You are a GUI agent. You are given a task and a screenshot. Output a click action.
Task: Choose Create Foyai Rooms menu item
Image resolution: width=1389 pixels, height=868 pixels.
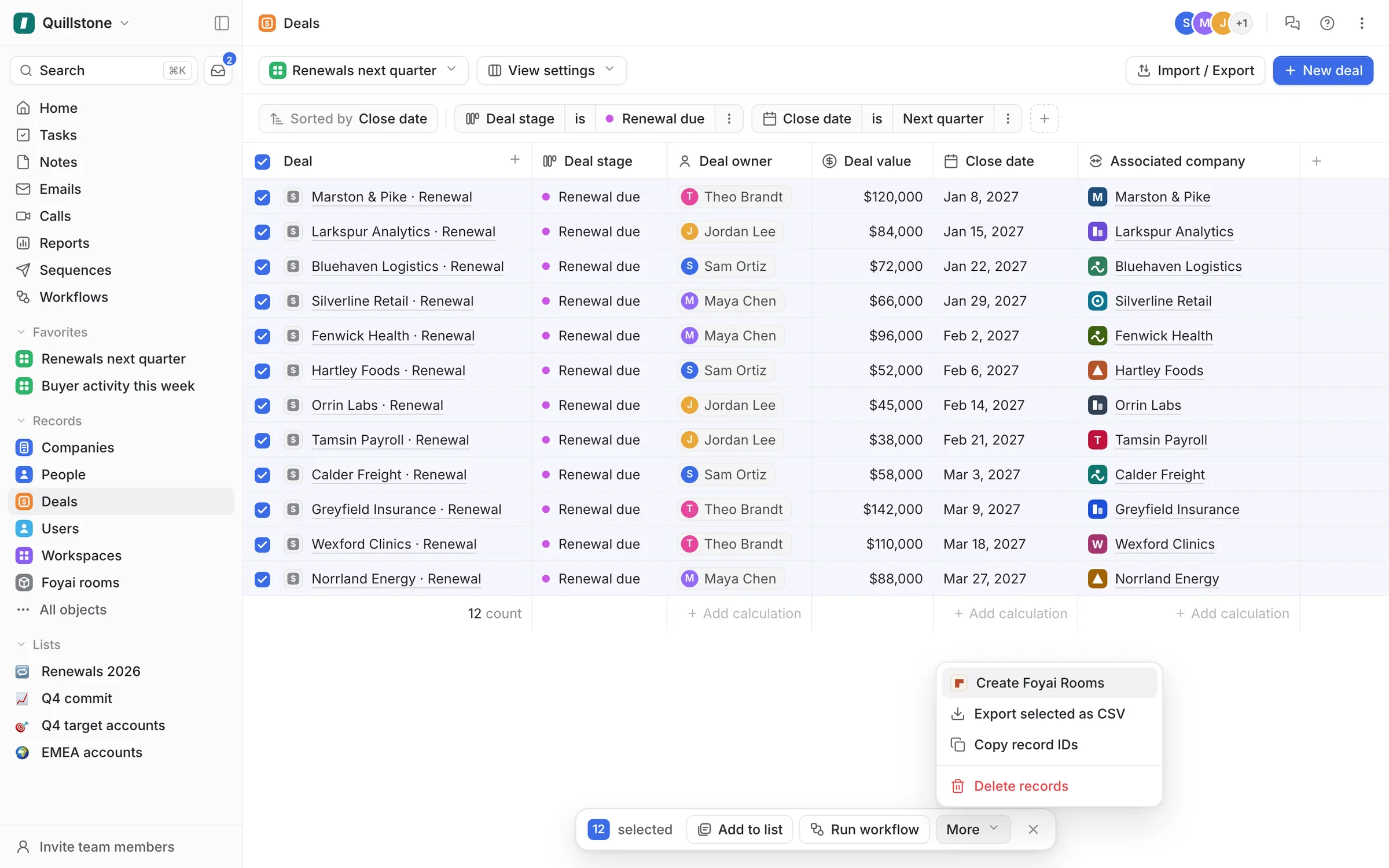tap(1049, 683)
